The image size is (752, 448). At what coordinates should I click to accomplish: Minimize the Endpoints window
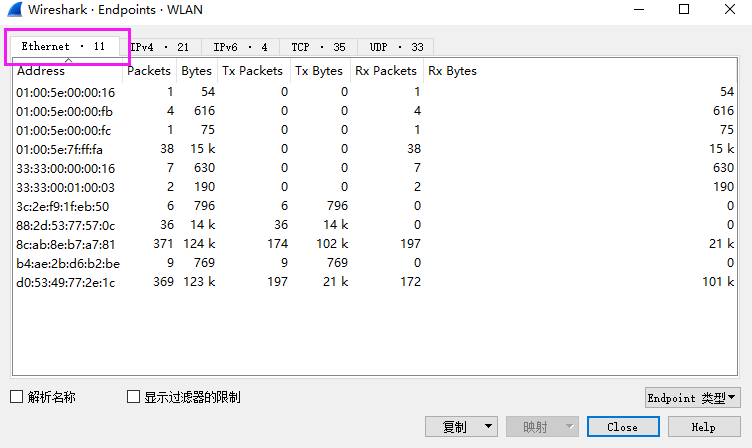pos(639,9)
